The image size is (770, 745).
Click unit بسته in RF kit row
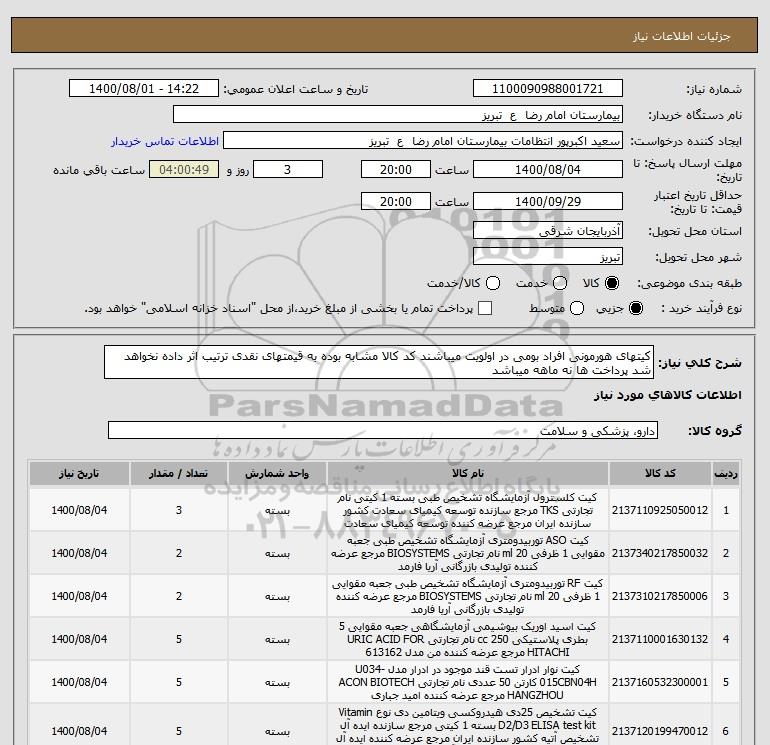277,596
